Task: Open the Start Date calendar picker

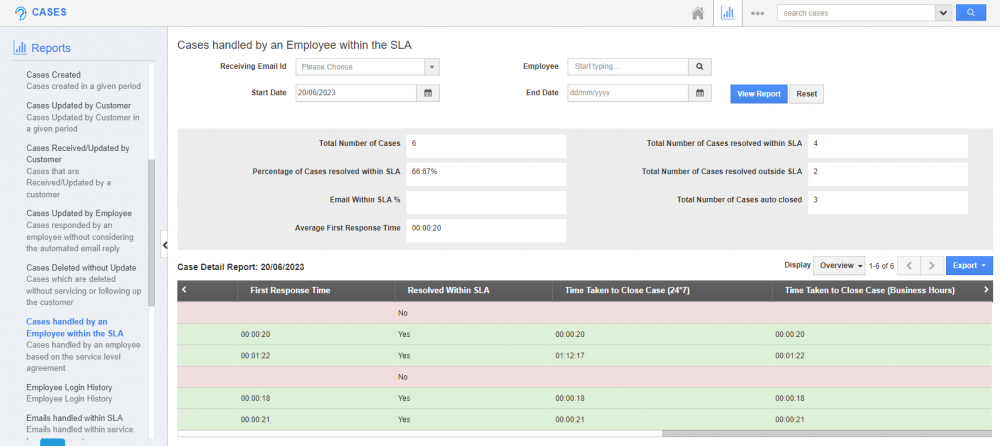Action: click(427, 93)
